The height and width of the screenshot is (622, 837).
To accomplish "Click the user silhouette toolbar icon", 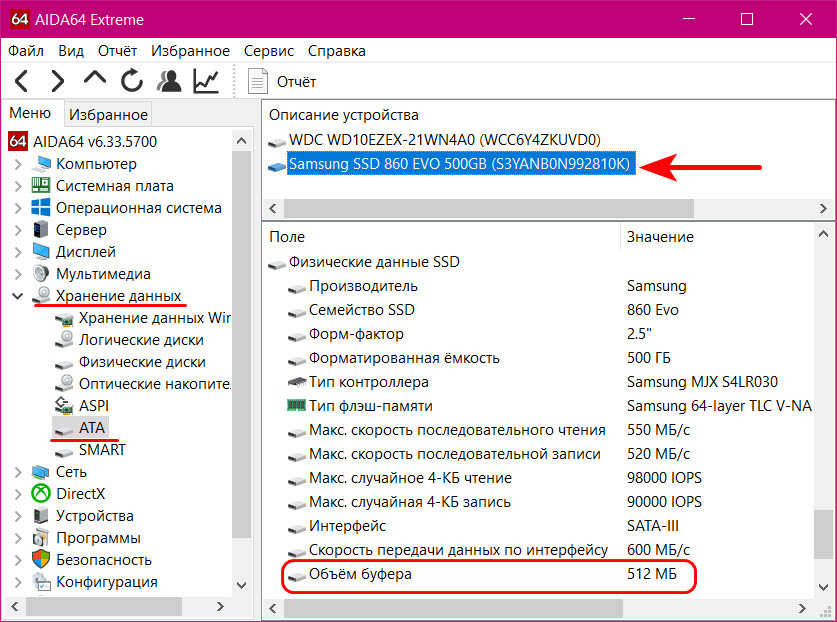I will [169, 81].
